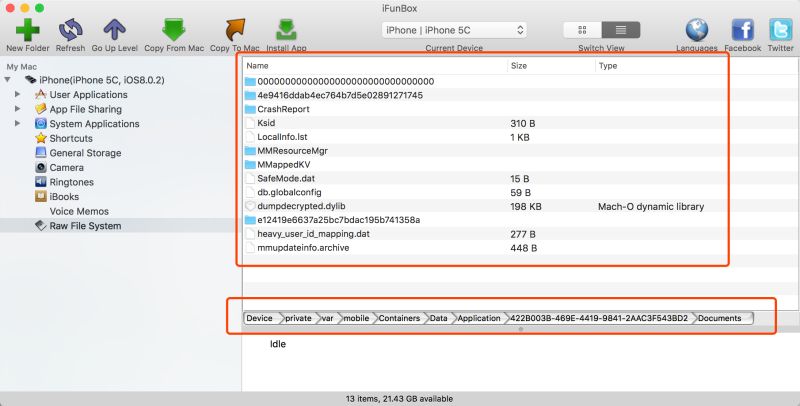Screen dimensions: 800x406
Task: Select Voice Memos in the sidebar
Action: (79, 211)
